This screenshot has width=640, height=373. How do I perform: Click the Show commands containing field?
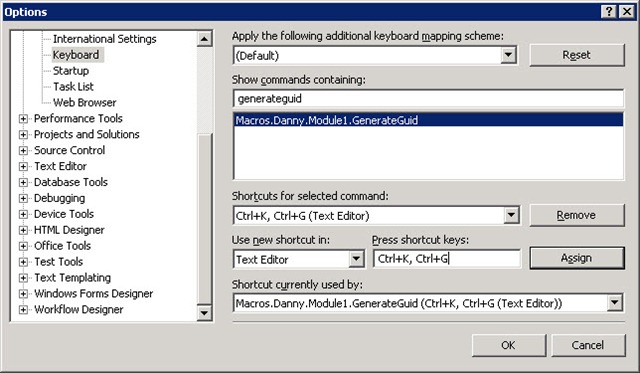[x=428, y=99]
